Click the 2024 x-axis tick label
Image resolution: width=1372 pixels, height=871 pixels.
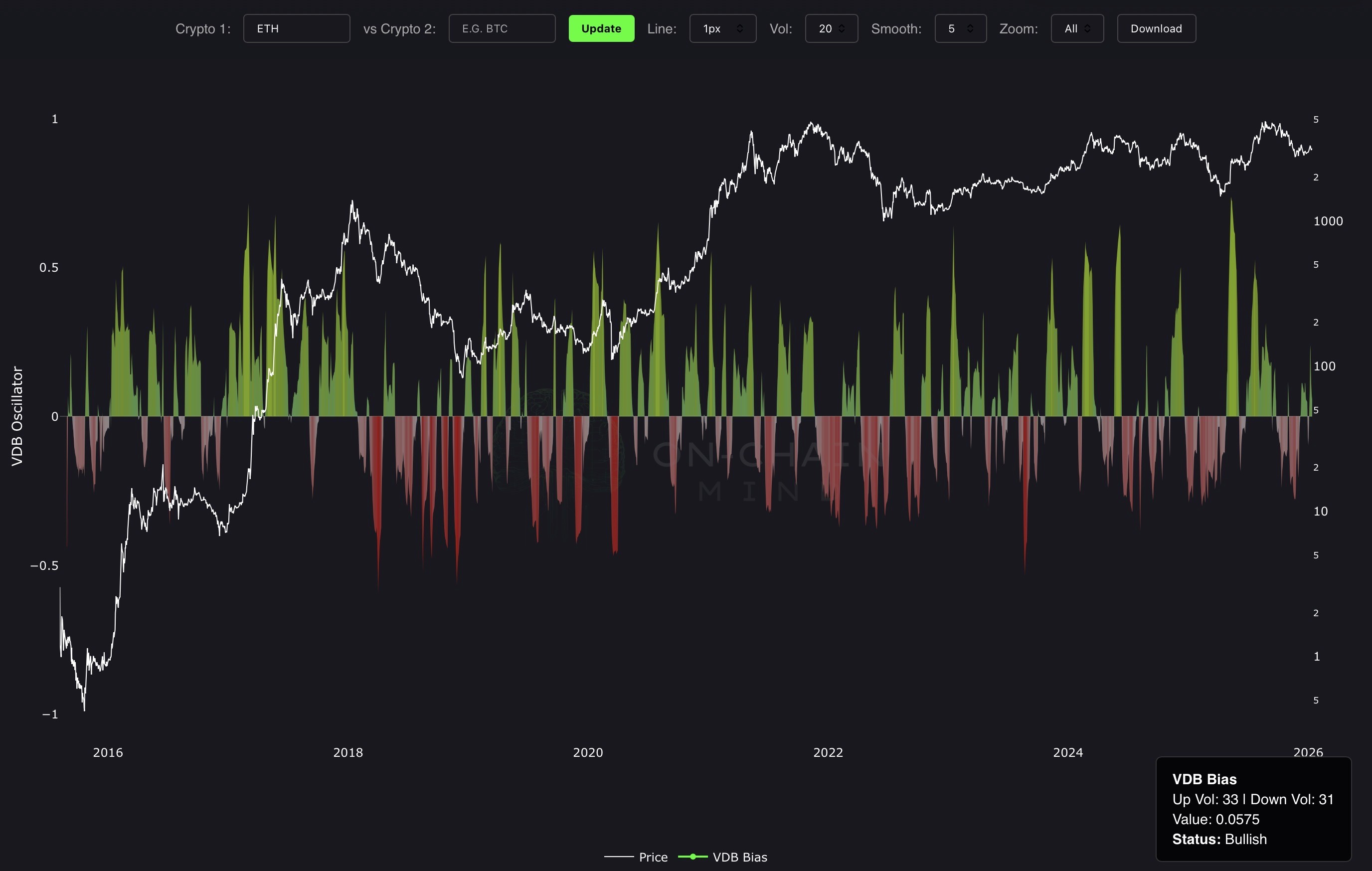coord(1068,752)
